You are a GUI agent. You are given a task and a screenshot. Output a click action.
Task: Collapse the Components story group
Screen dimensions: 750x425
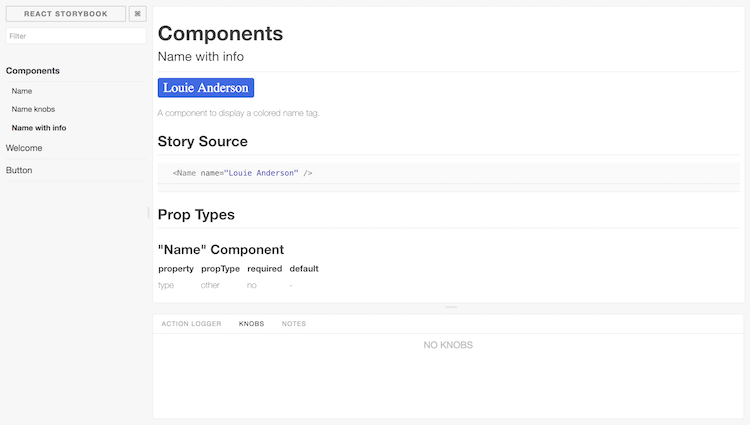coord(33,71)
